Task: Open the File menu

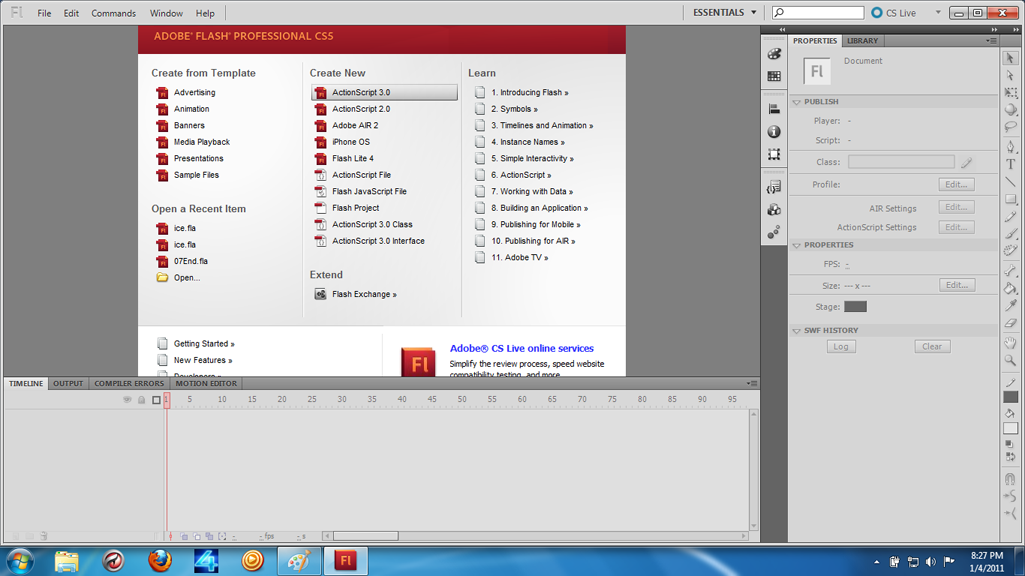Action: [44, 13]
